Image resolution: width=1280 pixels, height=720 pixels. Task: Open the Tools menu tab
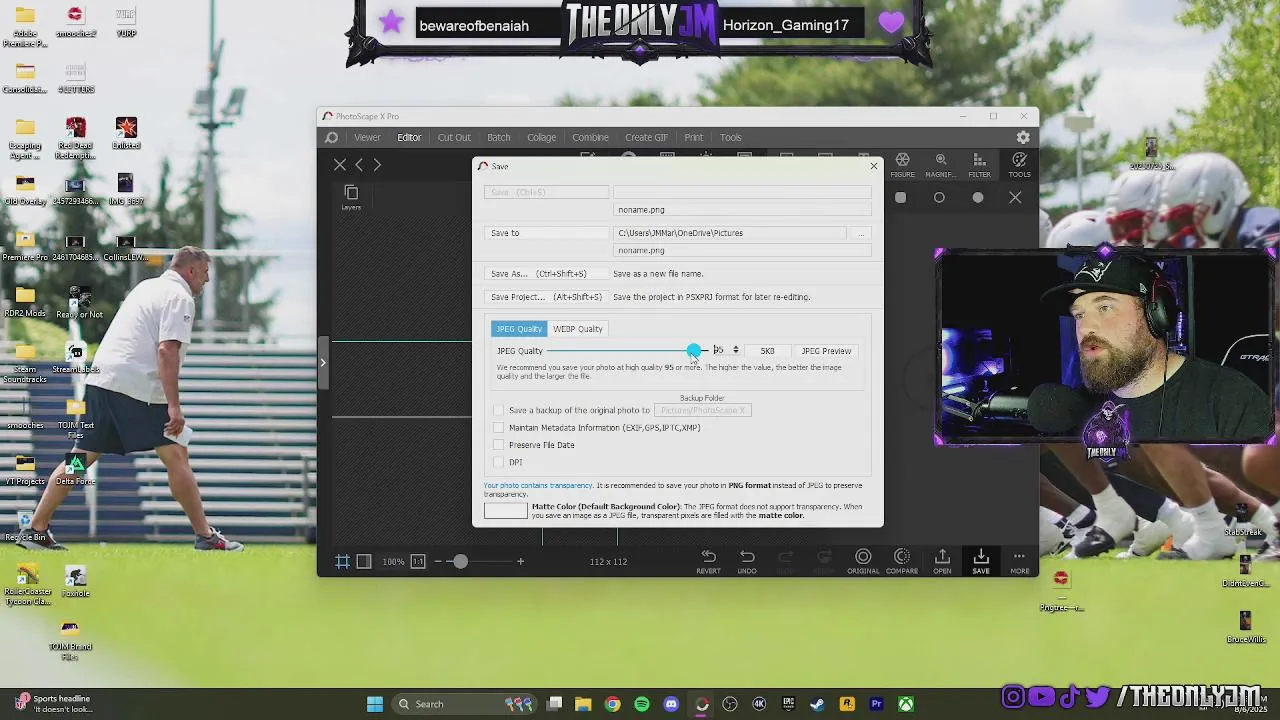pyautogui.click(x=731, y=137)
